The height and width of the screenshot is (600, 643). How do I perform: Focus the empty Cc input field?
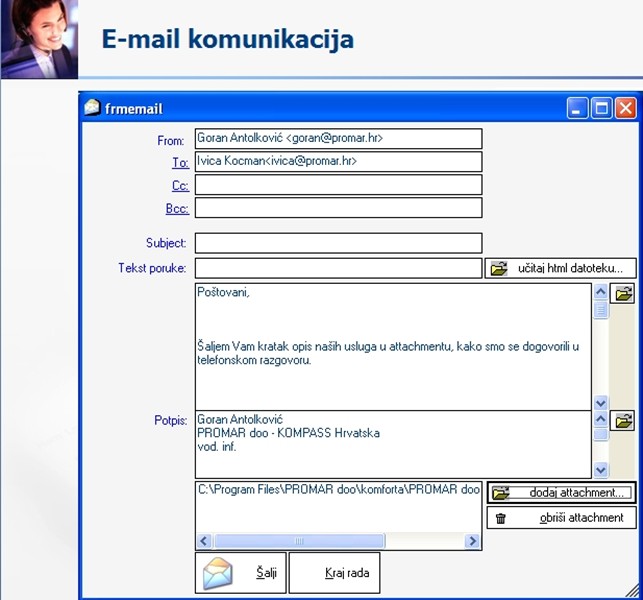tap(338, 185)
